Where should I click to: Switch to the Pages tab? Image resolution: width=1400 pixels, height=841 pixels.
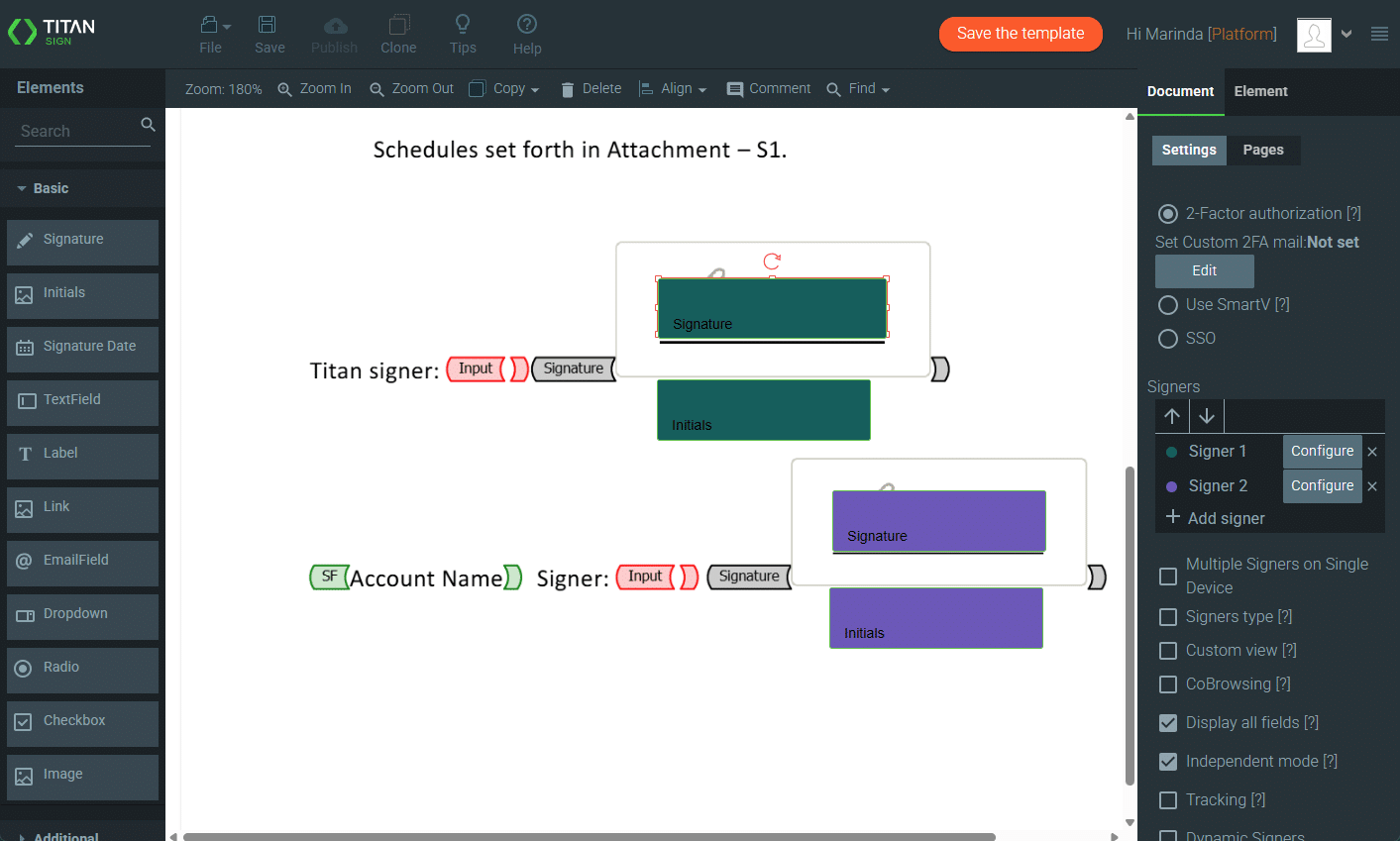pos(1263,150)
